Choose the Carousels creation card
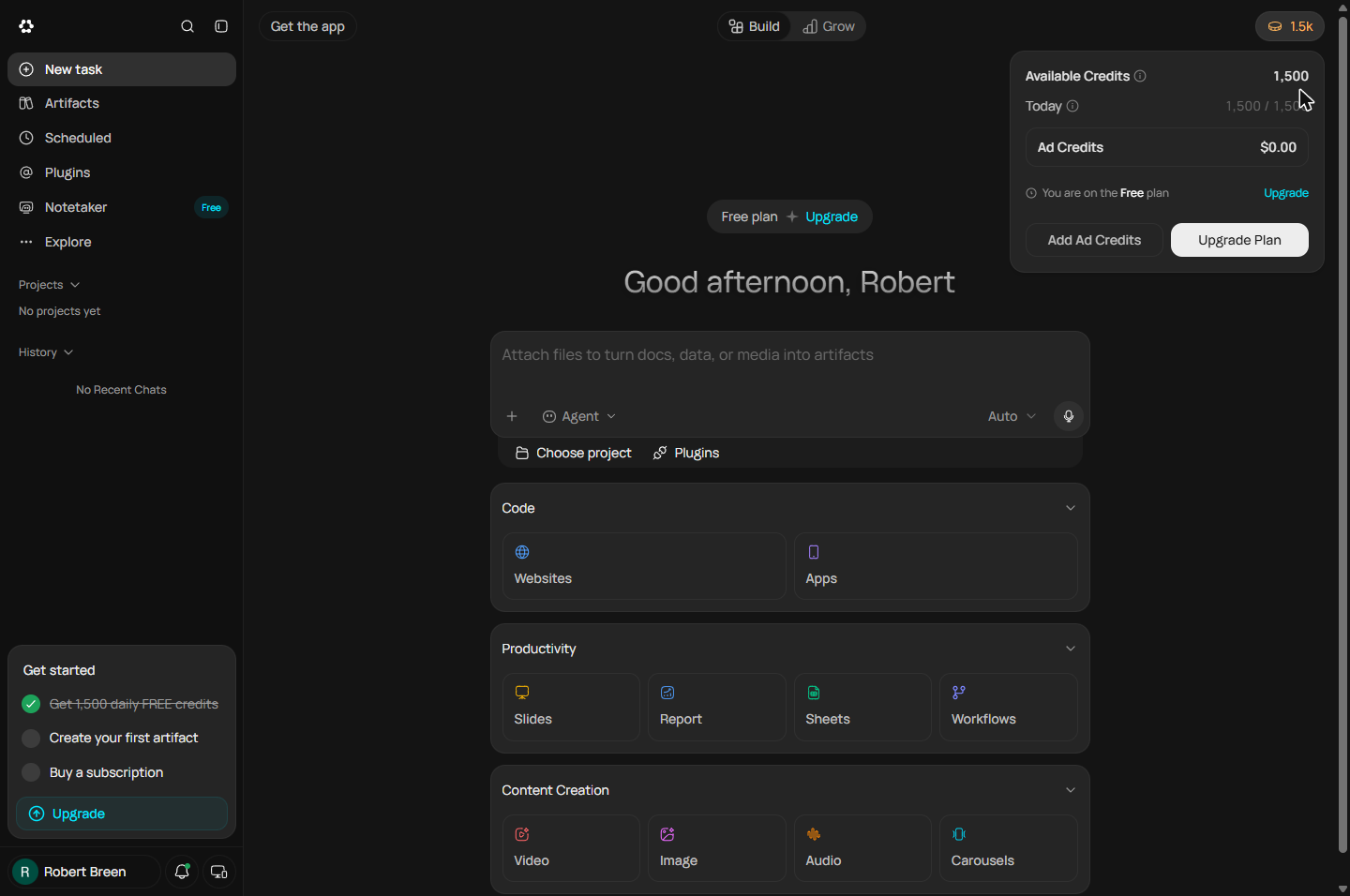Image resolution: width=1350 pixels, height=896 pixels. coord(1009,848)
